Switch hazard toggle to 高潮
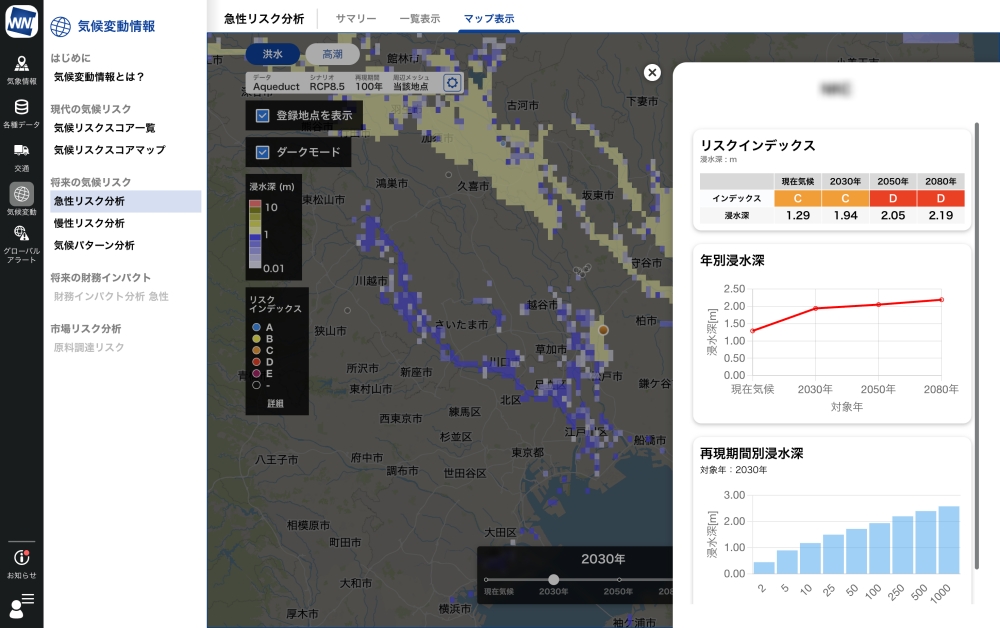 pyautogui.click(x=332, y=55)
